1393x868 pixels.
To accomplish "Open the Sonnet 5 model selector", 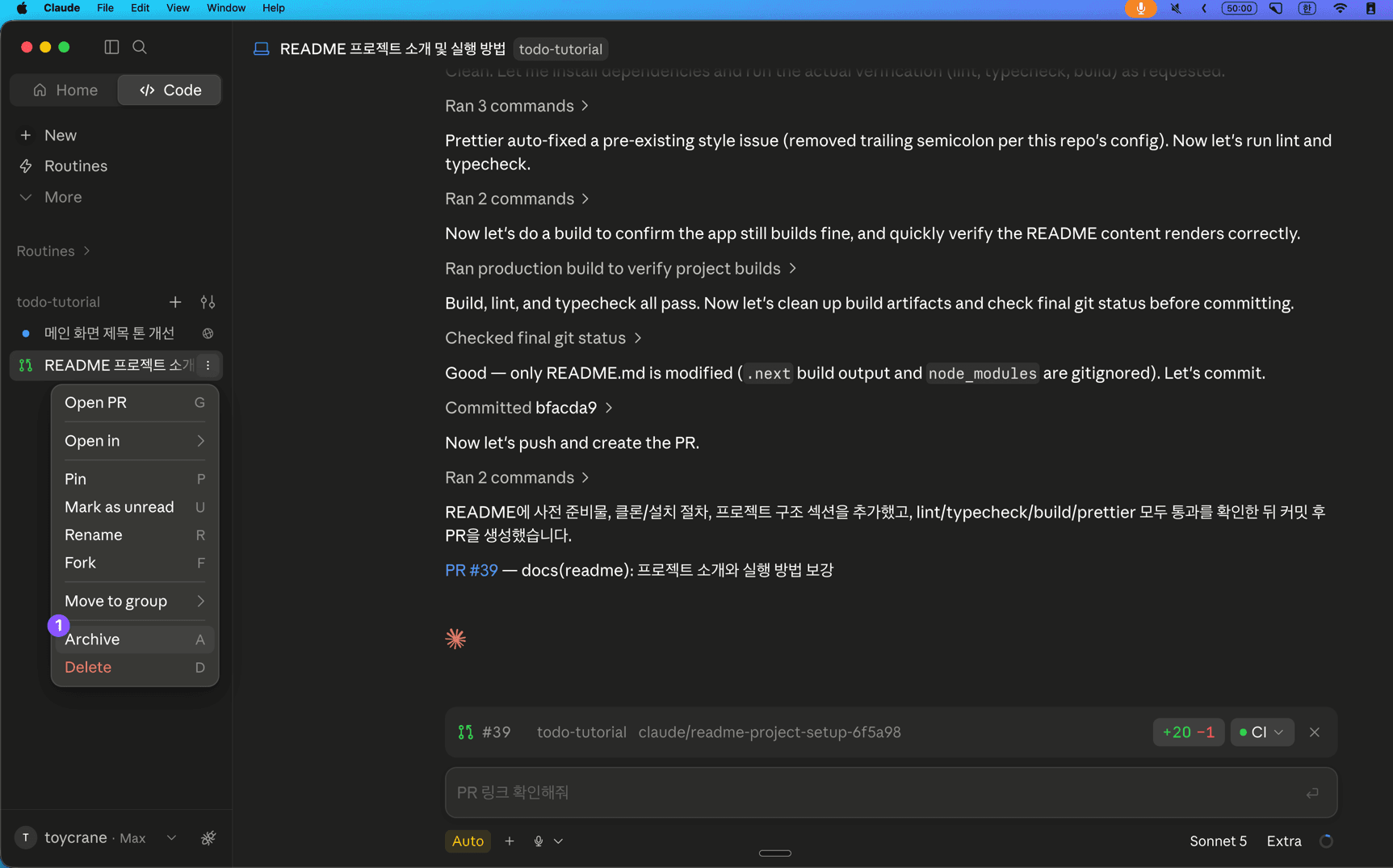I will pyautogui.click(x=1218, y=841).
